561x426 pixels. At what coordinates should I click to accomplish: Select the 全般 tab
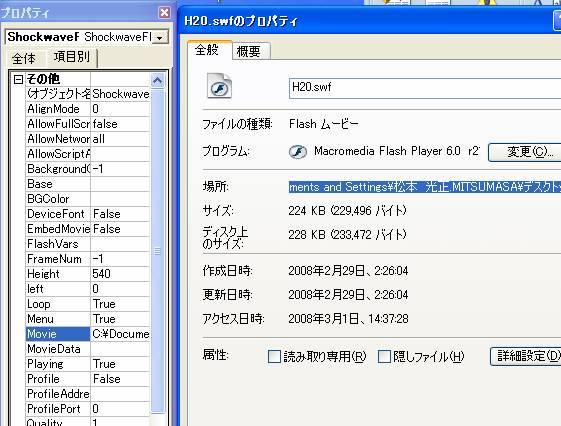pyautogui.click(x=208, y=50)
